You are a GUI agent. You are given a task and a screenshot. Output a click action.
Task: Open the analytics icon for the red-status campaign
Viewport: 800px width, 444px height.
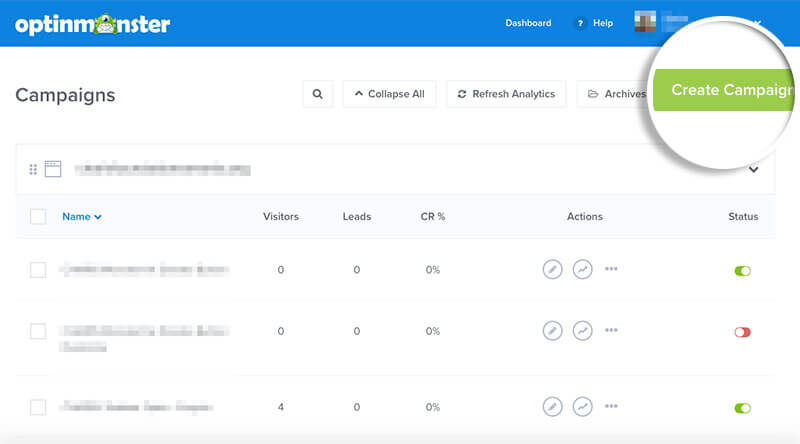tap(582, 331)
